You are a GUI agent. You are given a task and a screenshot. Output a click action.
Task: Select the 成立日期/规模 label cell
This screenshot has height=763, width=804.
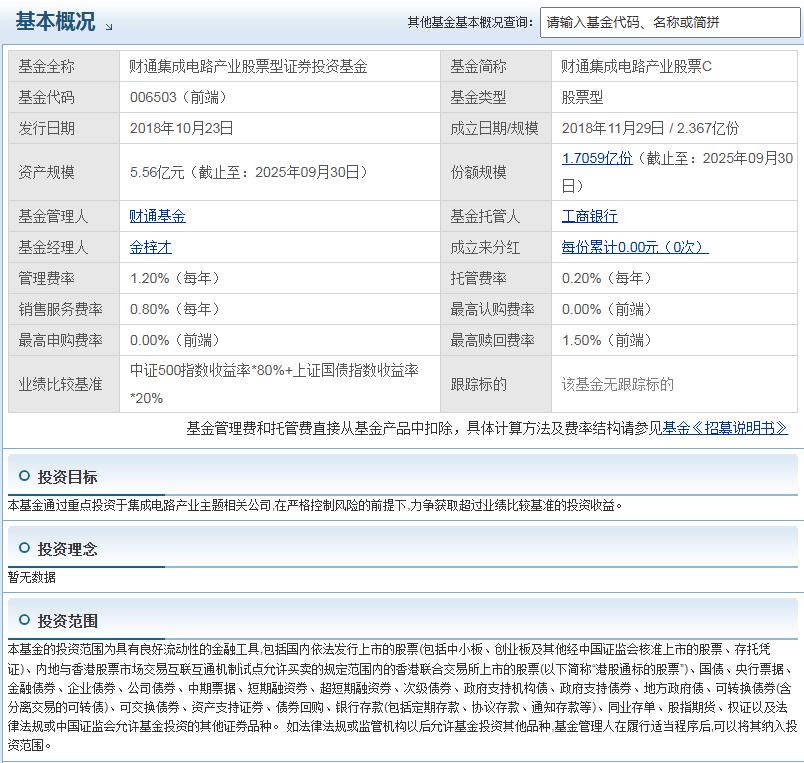tap(496, 128)
